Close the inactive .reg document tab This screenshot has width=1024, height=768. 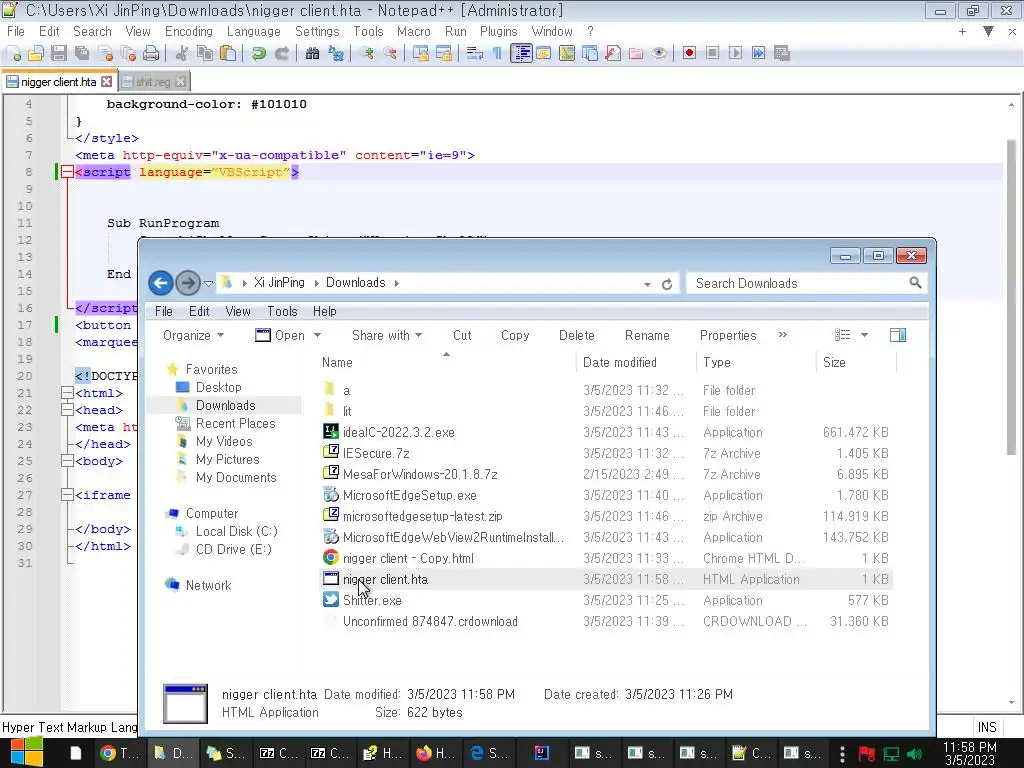tap(180, 82)
